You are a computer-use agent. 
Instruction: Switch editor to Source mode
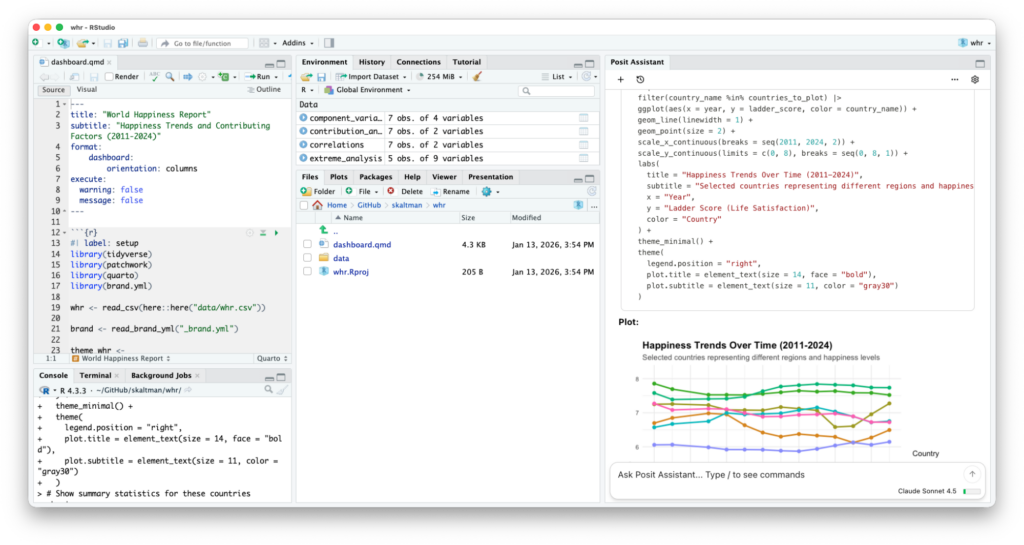point(54,90)
